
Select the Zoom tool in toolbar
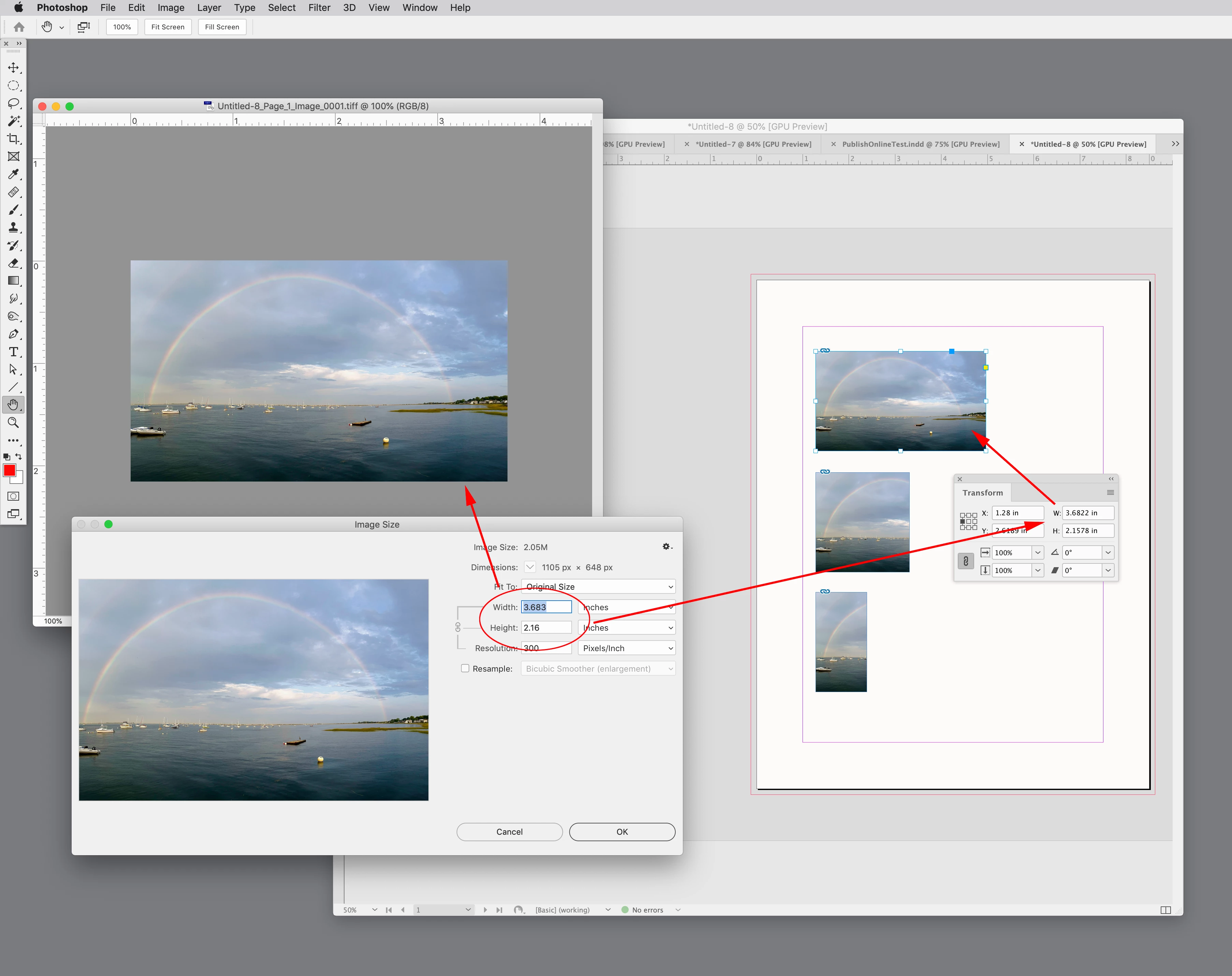(x=13, y=423)
